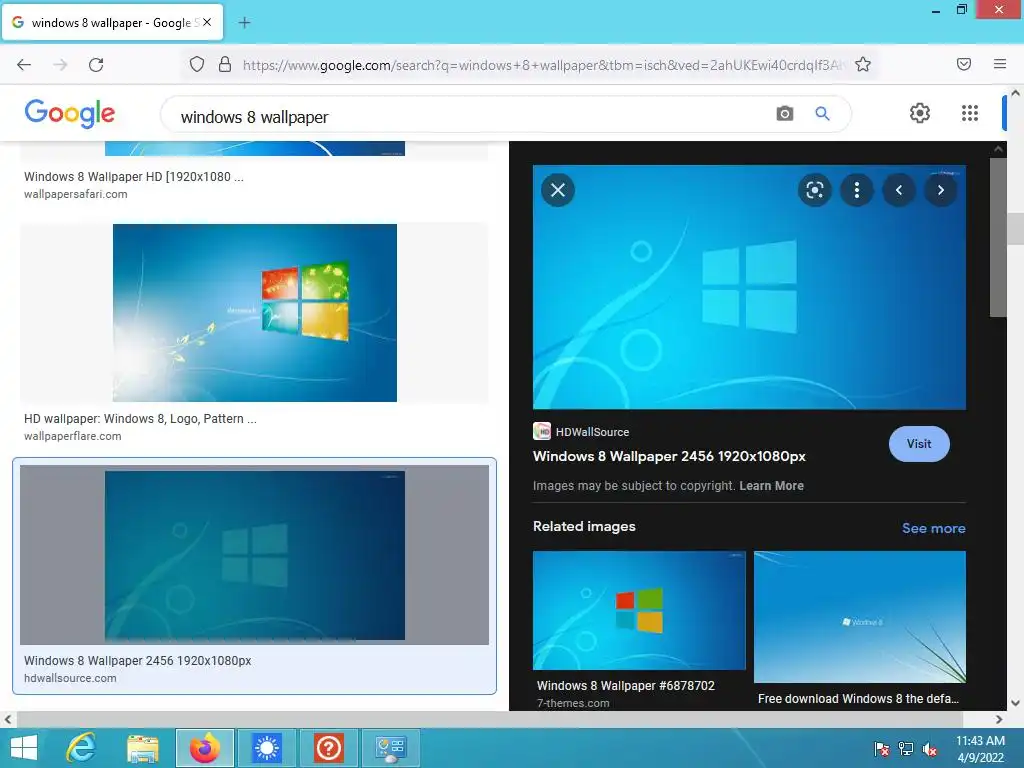Viewport: 1024px width, 768px height.
Task: Launch Internet Explorer from the taskbar
Action: click(82, 748)
